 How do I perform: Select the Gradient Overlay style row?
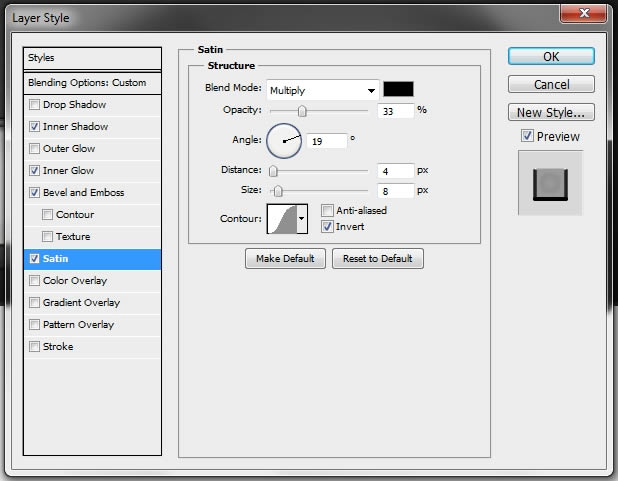[x=92, y=302]
